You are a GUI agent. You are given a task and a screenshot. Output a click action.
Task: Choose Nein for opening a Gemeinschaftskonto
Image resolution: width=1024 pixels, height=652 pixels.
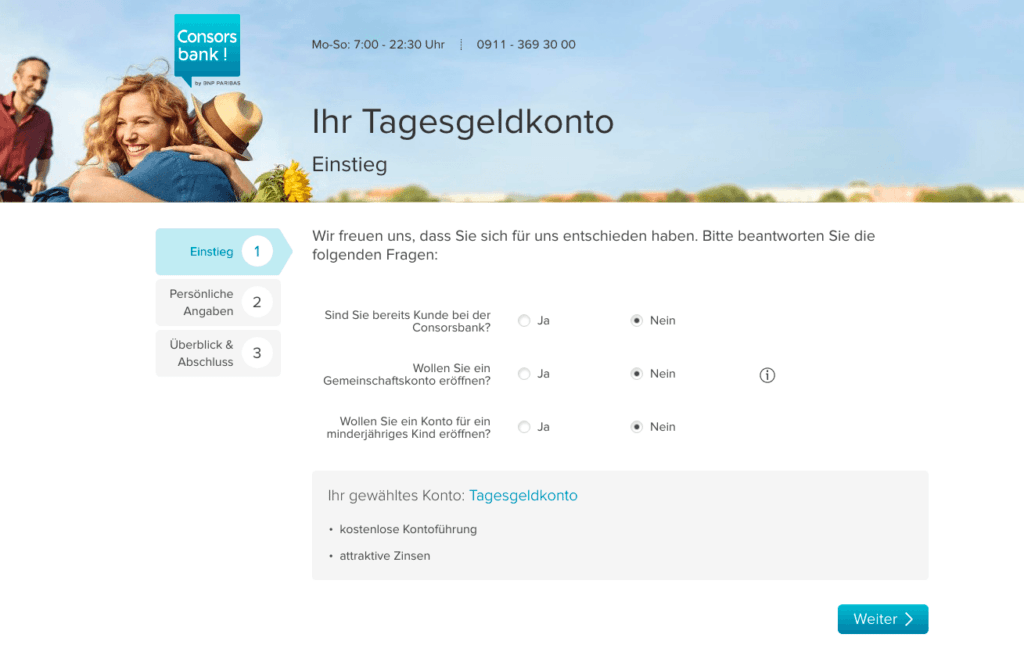coord(636,374)
